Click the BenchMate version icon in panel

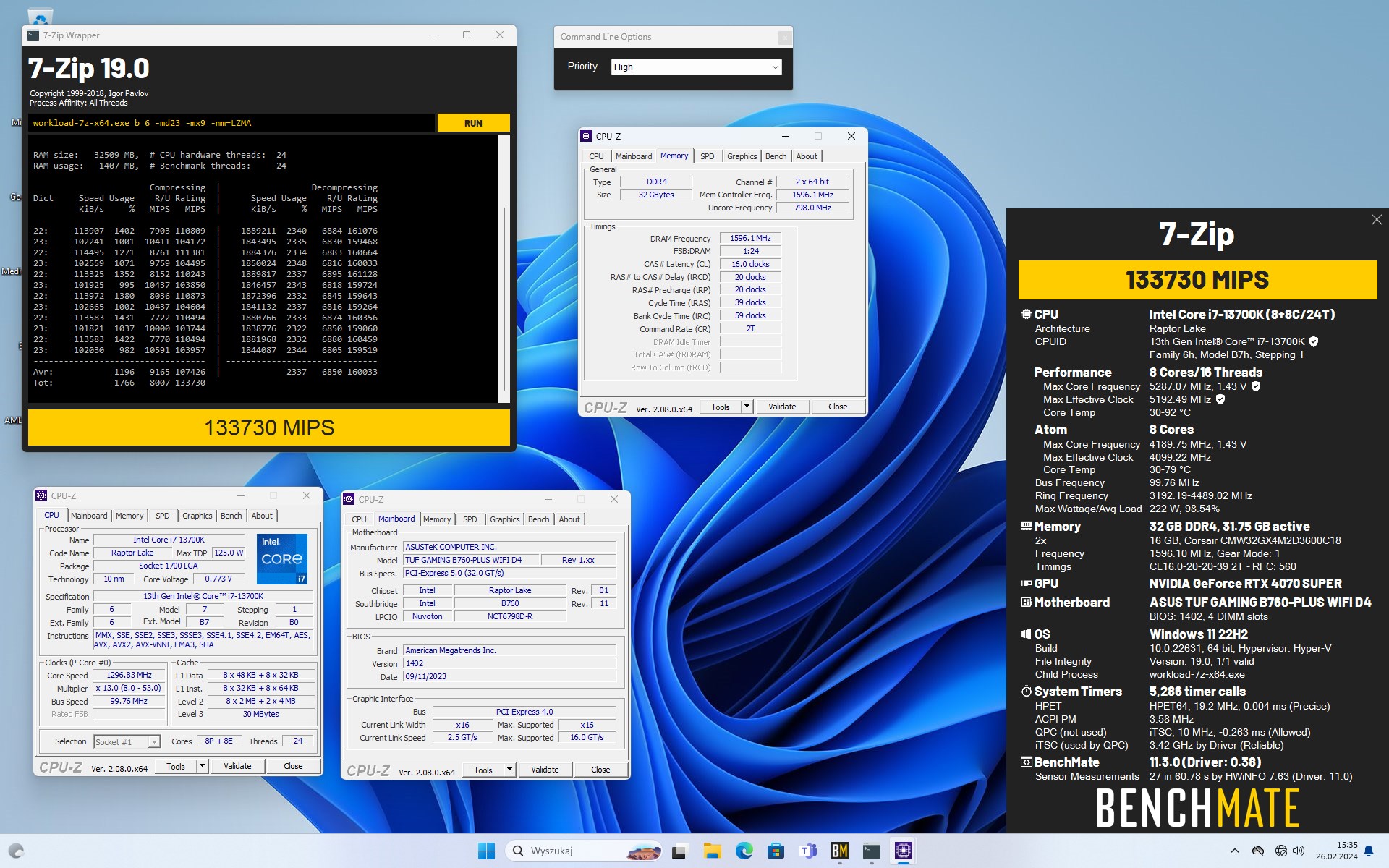click(1026, 762)
